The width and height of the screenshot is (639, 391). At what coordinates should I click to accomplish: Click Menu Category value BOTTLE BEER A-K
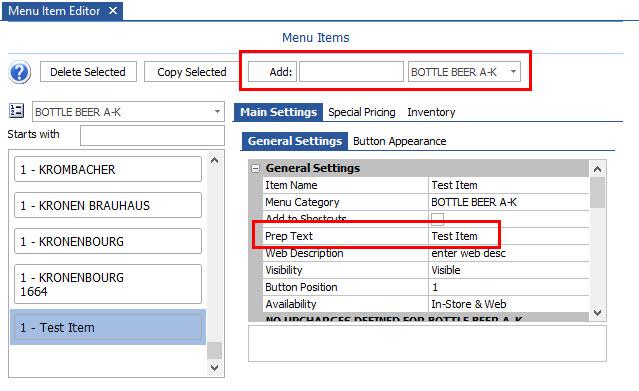pyautogui.click(x=509, y=202)
